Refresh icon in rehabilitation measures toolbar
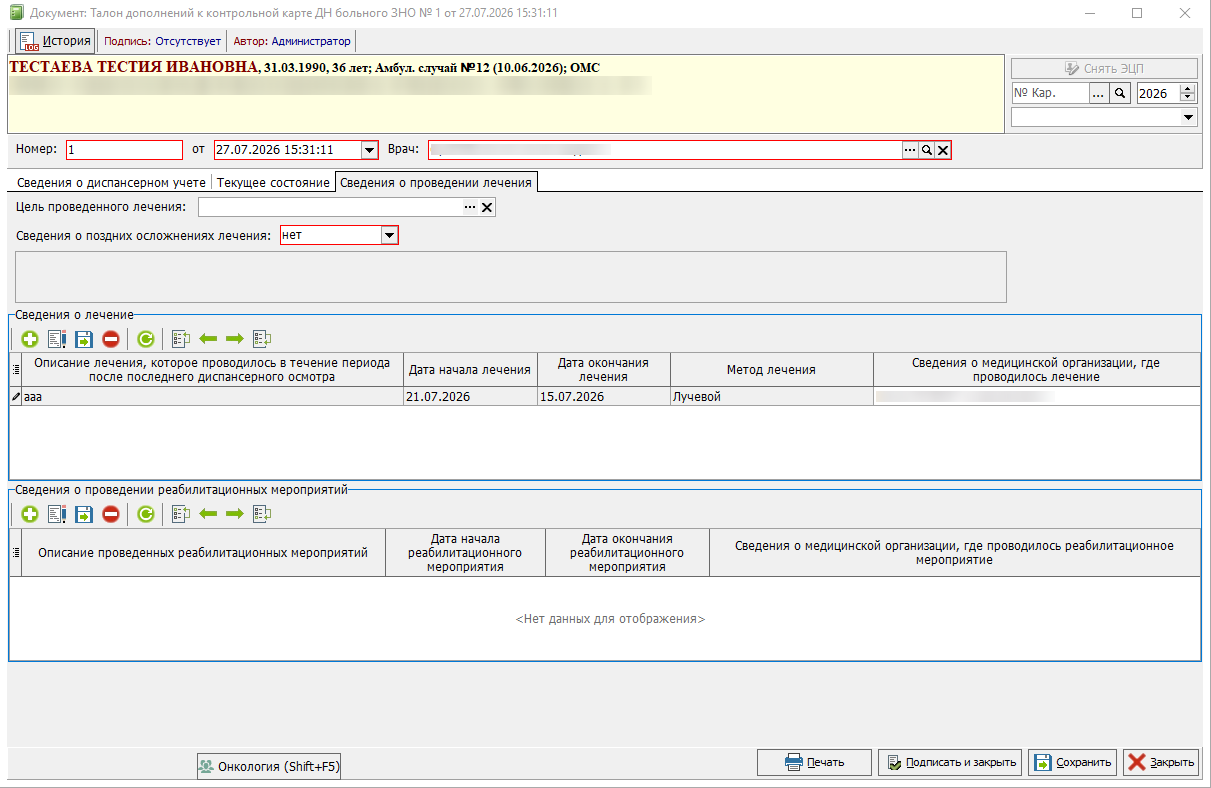Screen dimensions: 1211x788 pos(146,514)
